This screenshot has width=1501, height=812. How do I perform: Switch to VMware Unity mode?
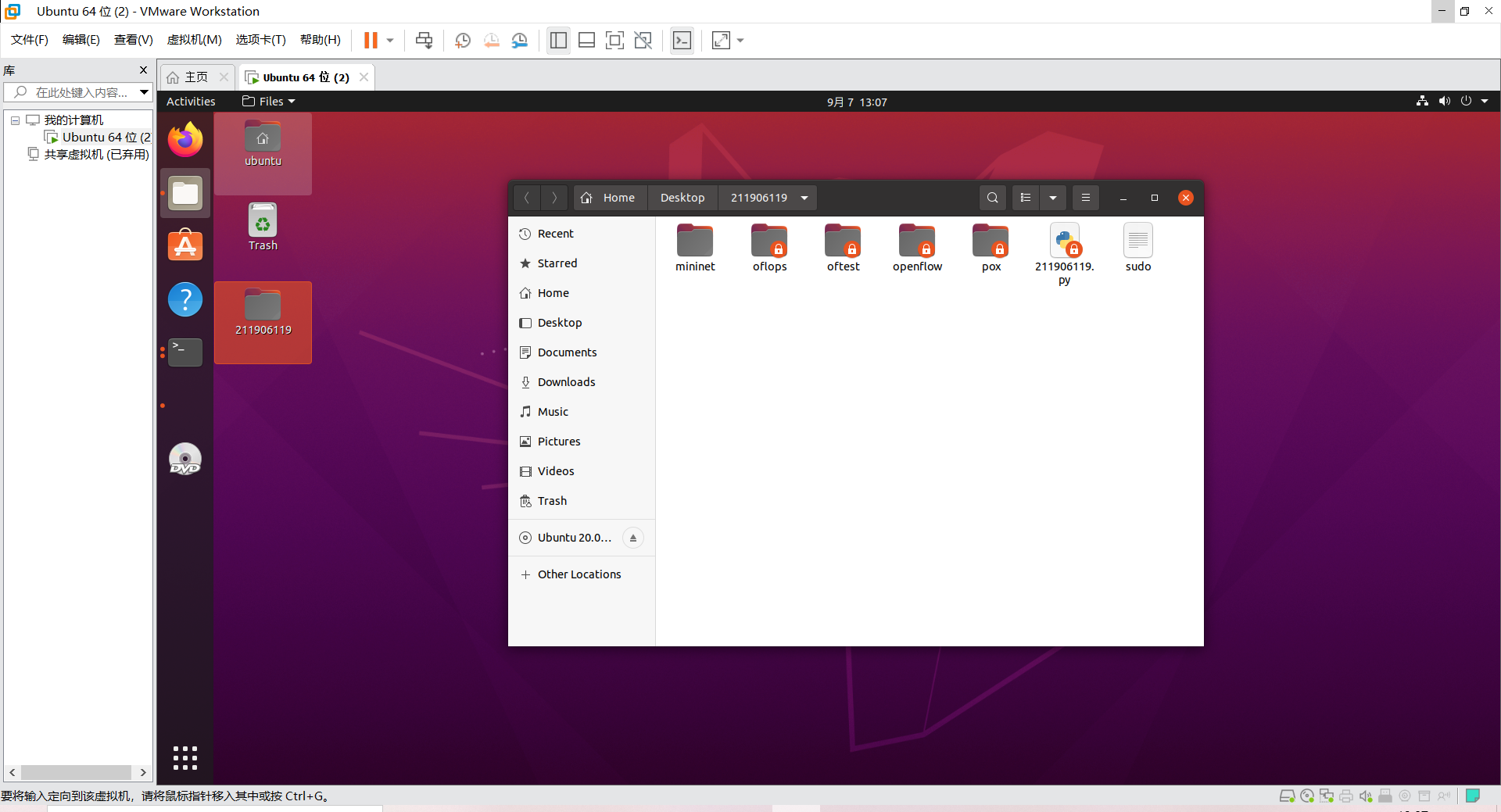[643, 40]
